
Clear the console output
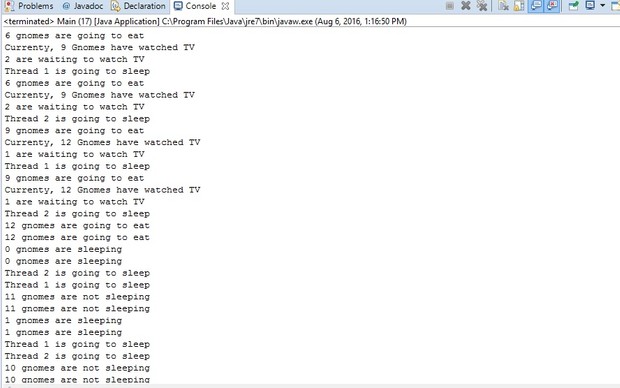coord(503,6)
